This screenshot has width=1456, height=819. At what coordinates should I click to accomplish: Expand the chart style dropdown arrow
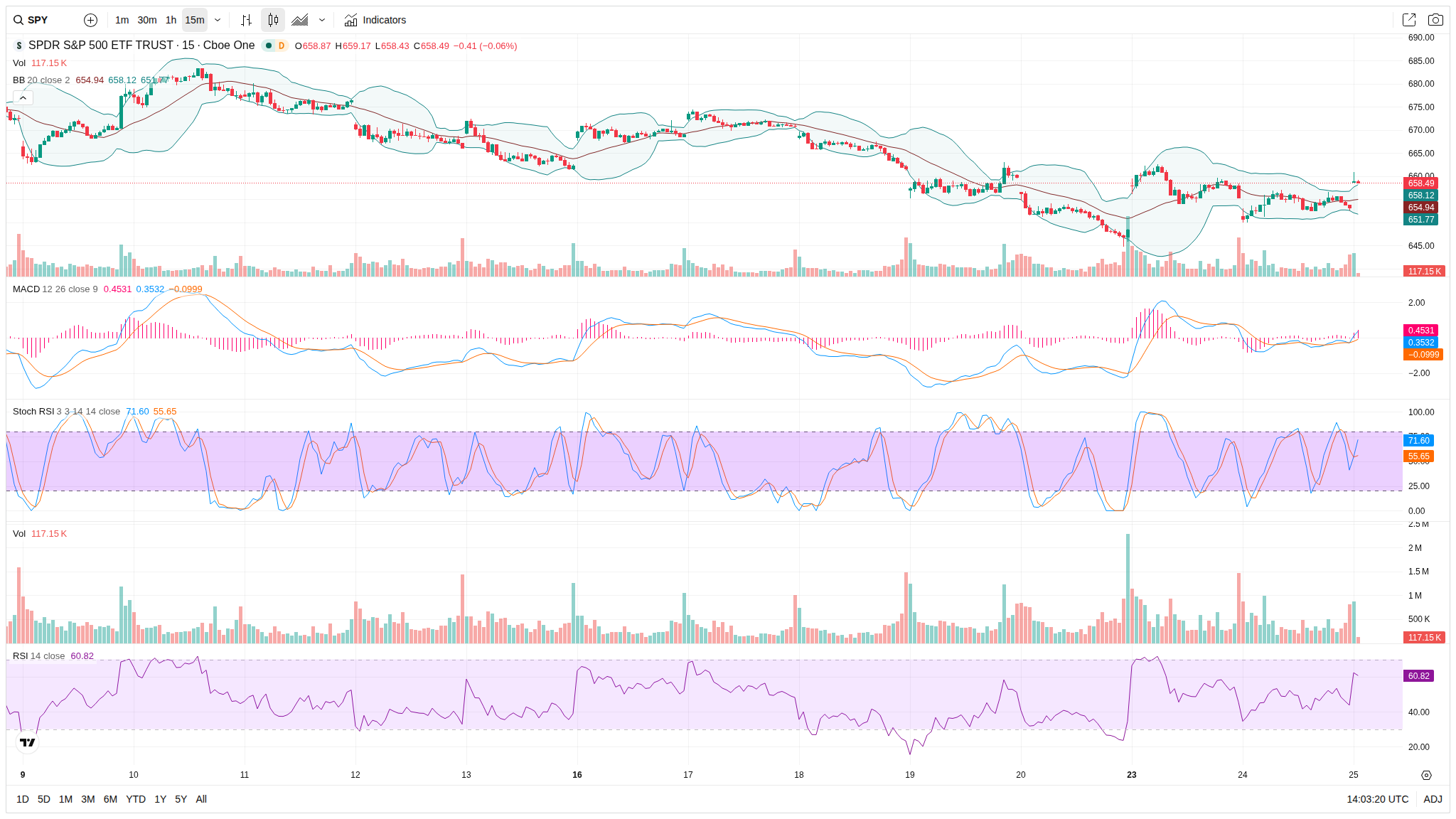tap(322, 20)
